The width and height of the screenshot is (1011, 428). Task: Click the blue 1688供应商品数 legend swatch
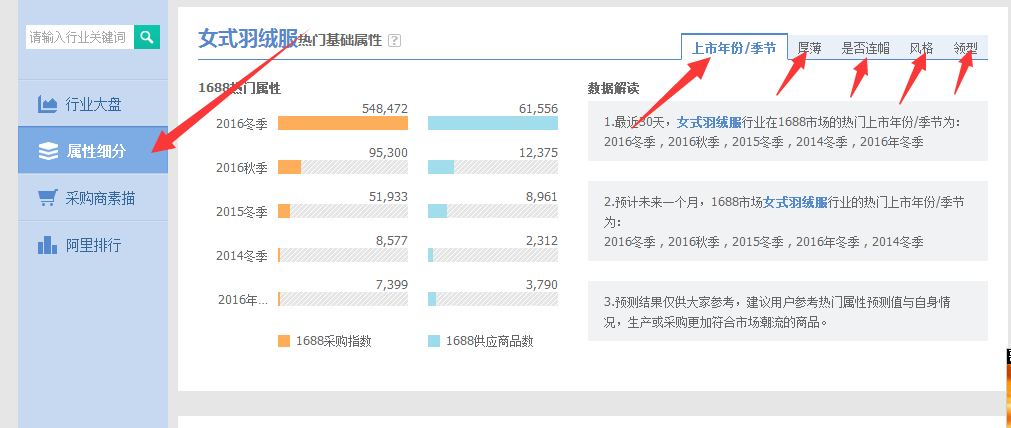click(x=434, y=341)
